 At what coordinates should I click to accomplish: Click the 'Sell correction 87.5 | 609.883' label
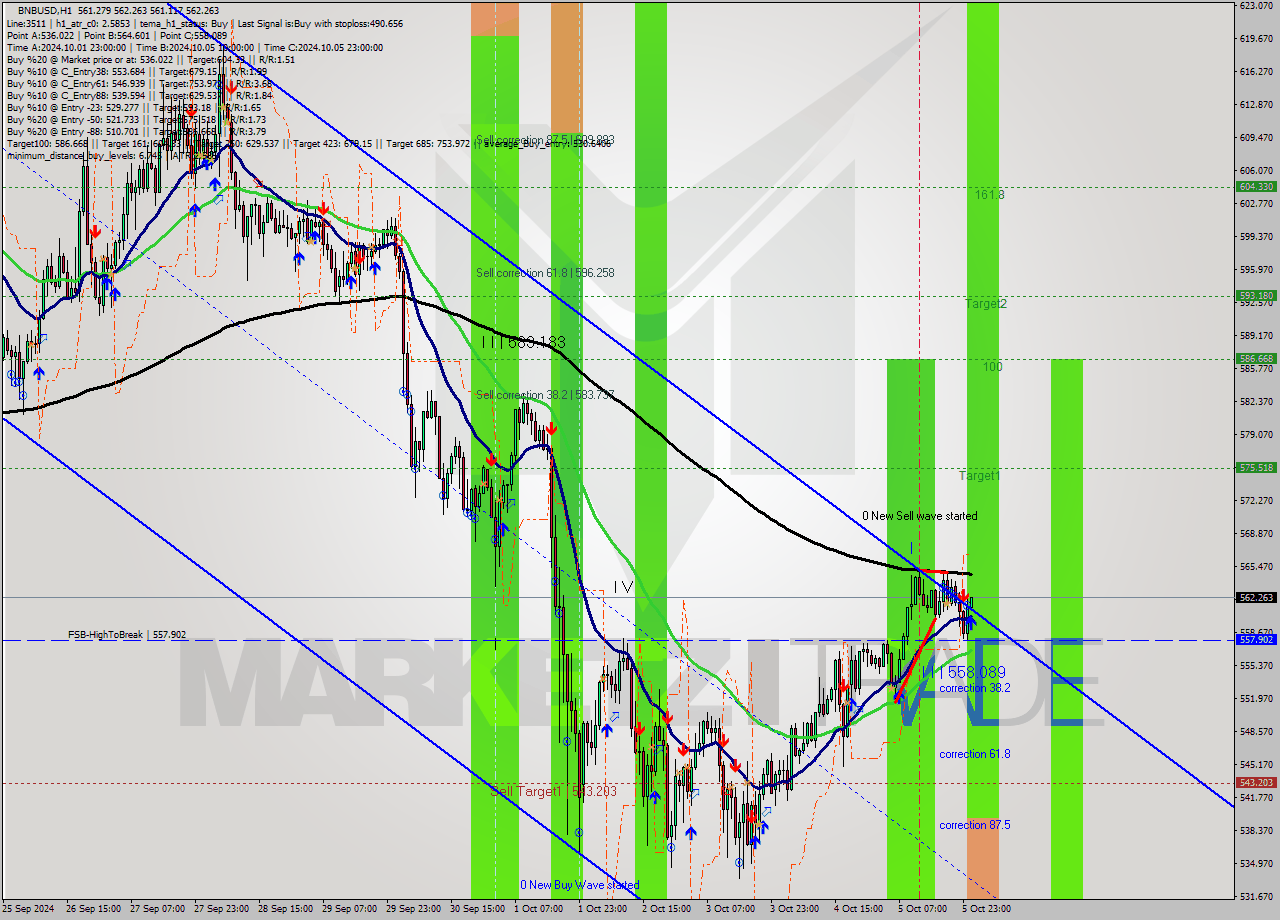pyautogui.click(x=545, y=140)
